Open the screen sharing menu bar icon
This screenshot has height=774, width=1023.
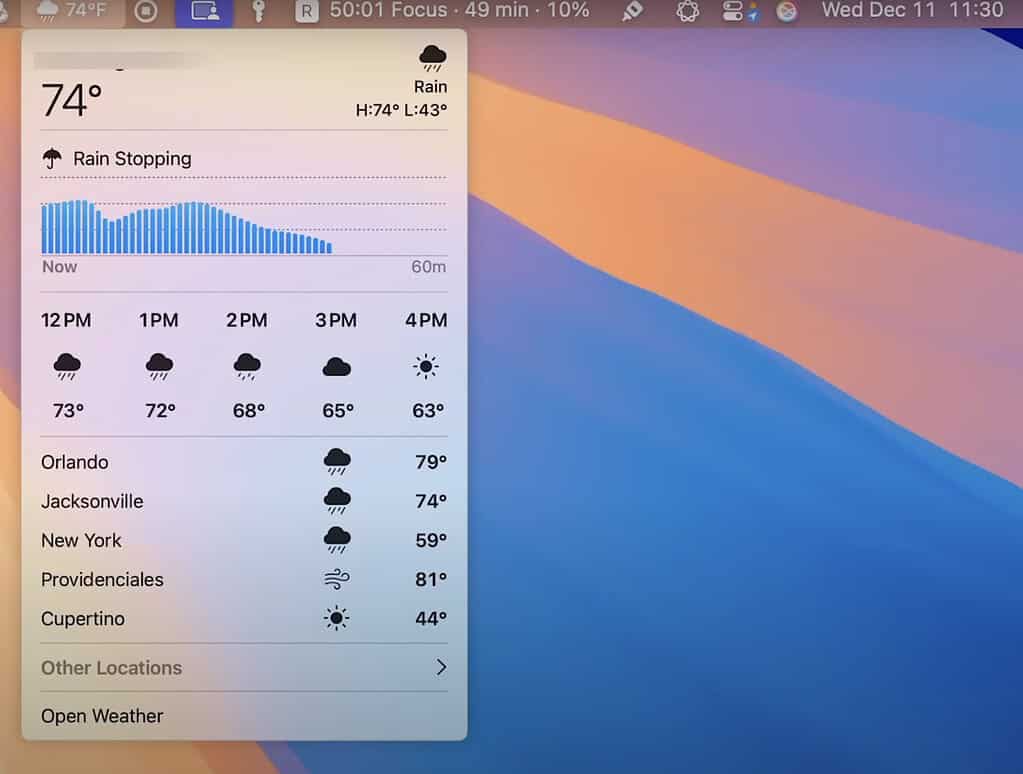(204, 12)
